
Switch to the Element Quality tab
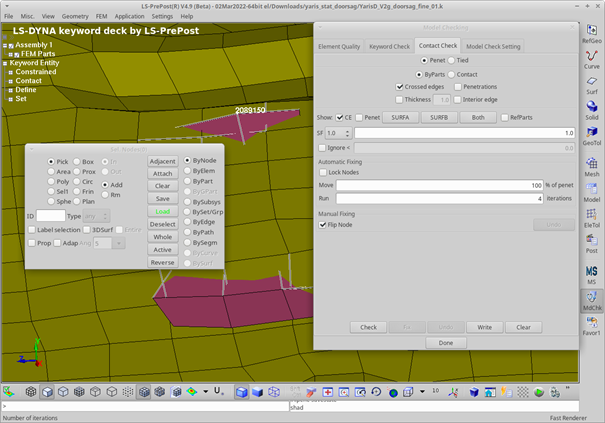339,46
